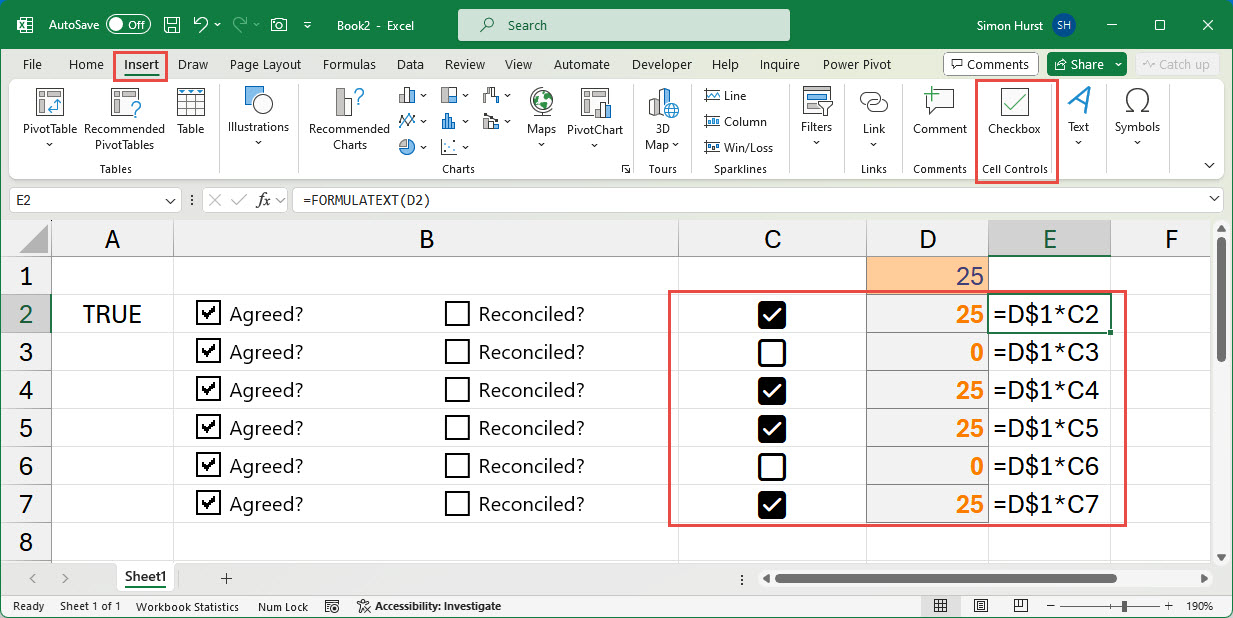Uncheck the checkbox in cell C2
The image size is (1233, 618).
pyautogui.click(x=772, y=315)
